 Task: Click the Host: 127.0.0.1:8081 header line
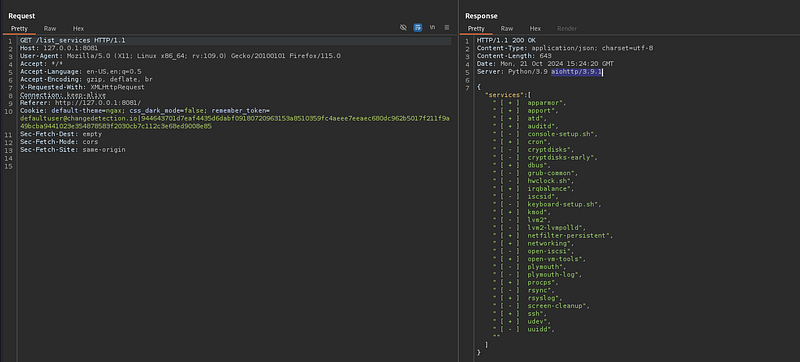point(59,48)
